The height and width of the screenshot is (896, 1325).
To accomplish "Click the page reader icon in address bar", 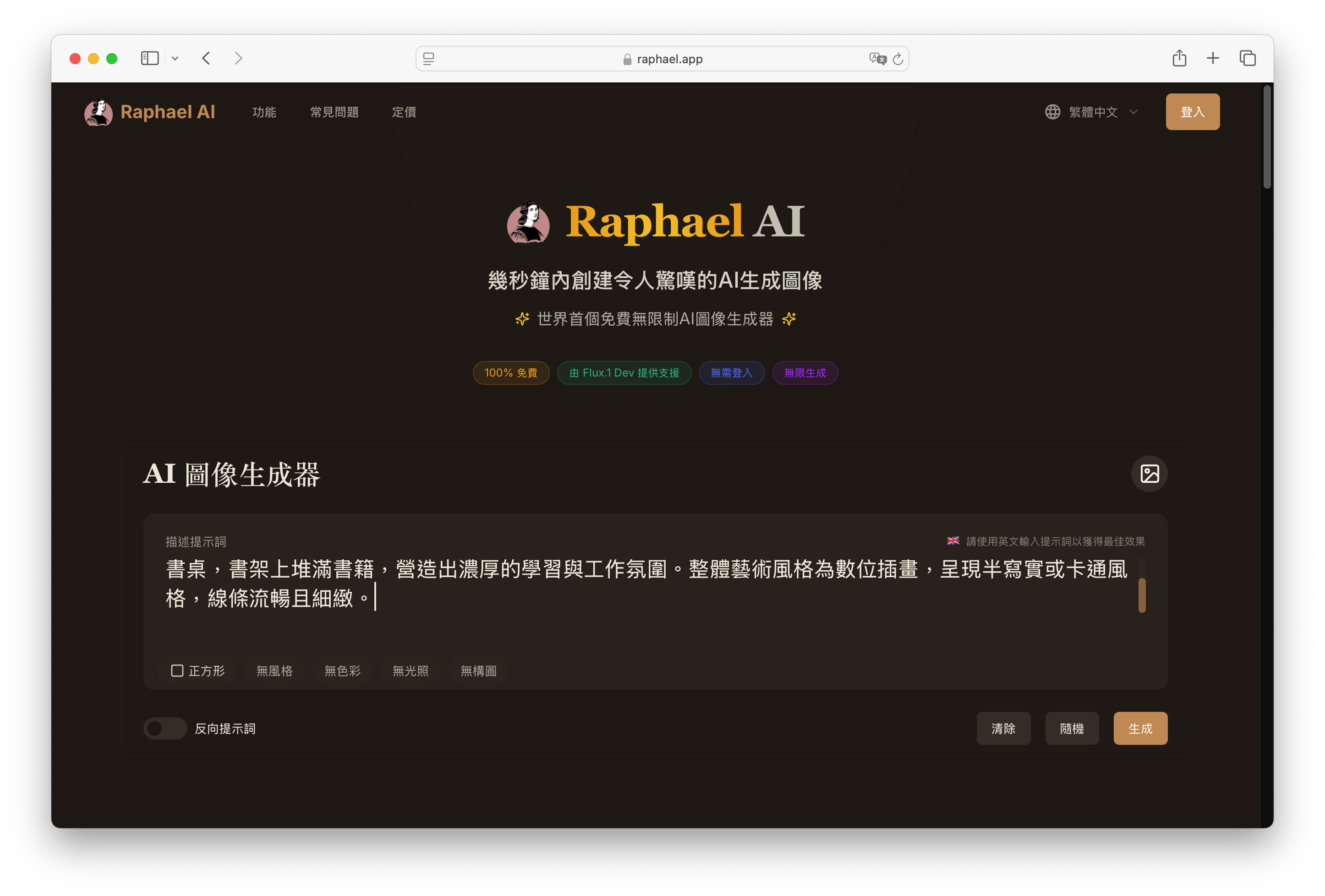I will tap(429, 59).
